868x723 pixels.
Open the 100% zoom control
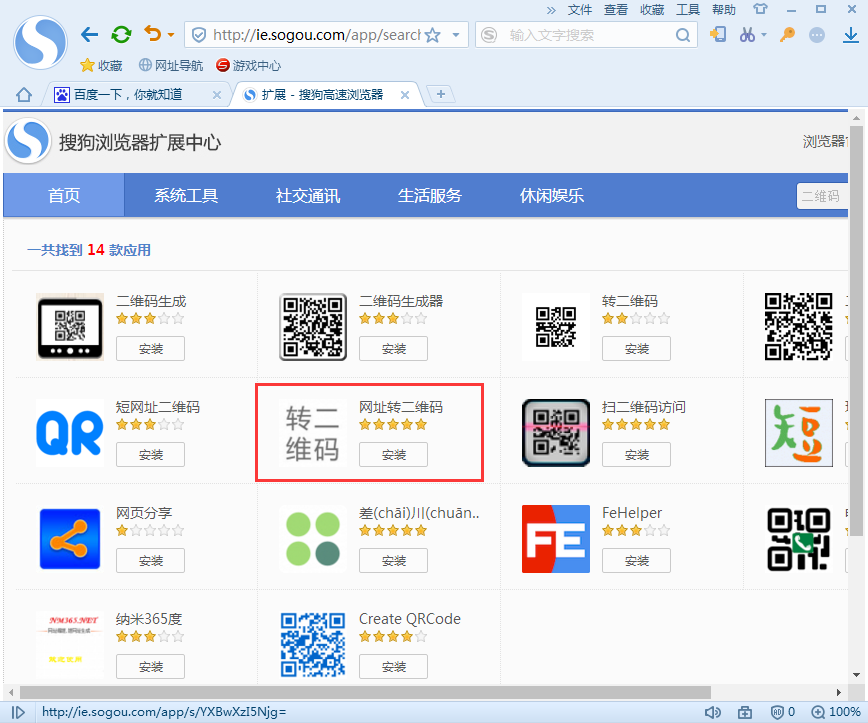tap(836, 712)
